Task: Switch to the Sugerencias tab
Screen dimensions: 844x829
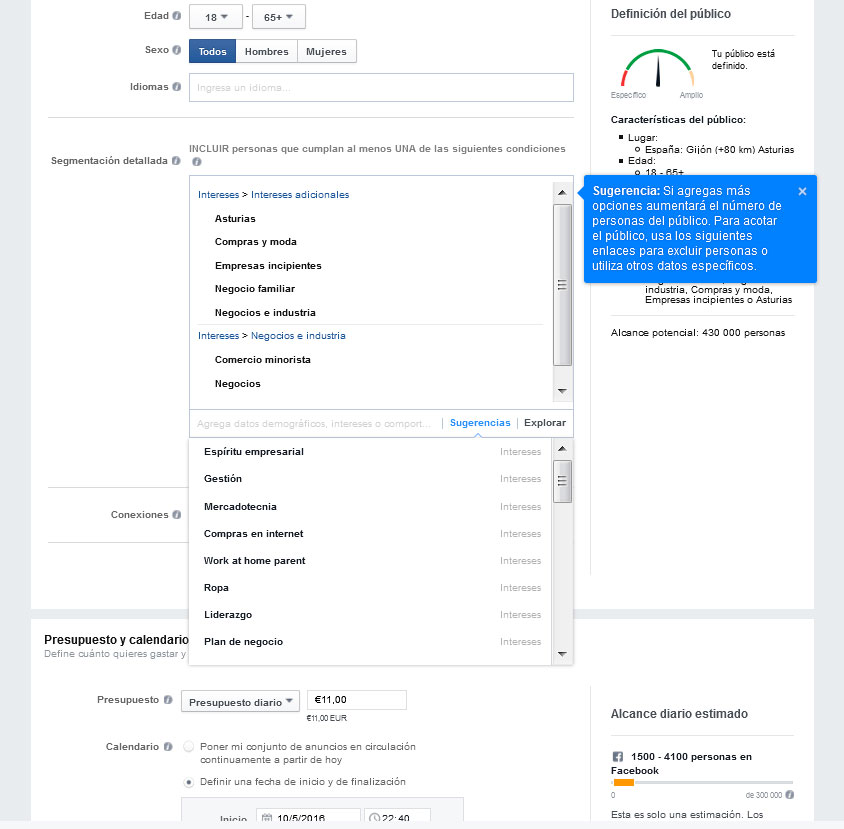Action: pos(480,423)
